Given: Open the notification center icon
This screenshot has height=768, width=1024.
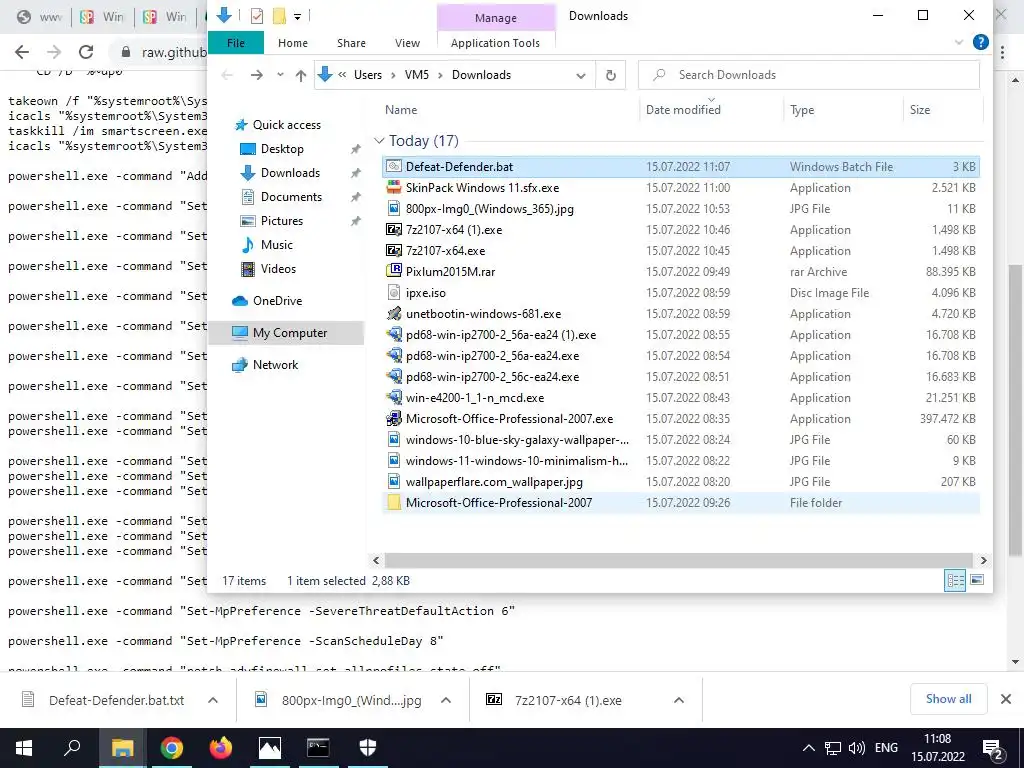Looking at the screenshot, I should [x=993, y=748].
